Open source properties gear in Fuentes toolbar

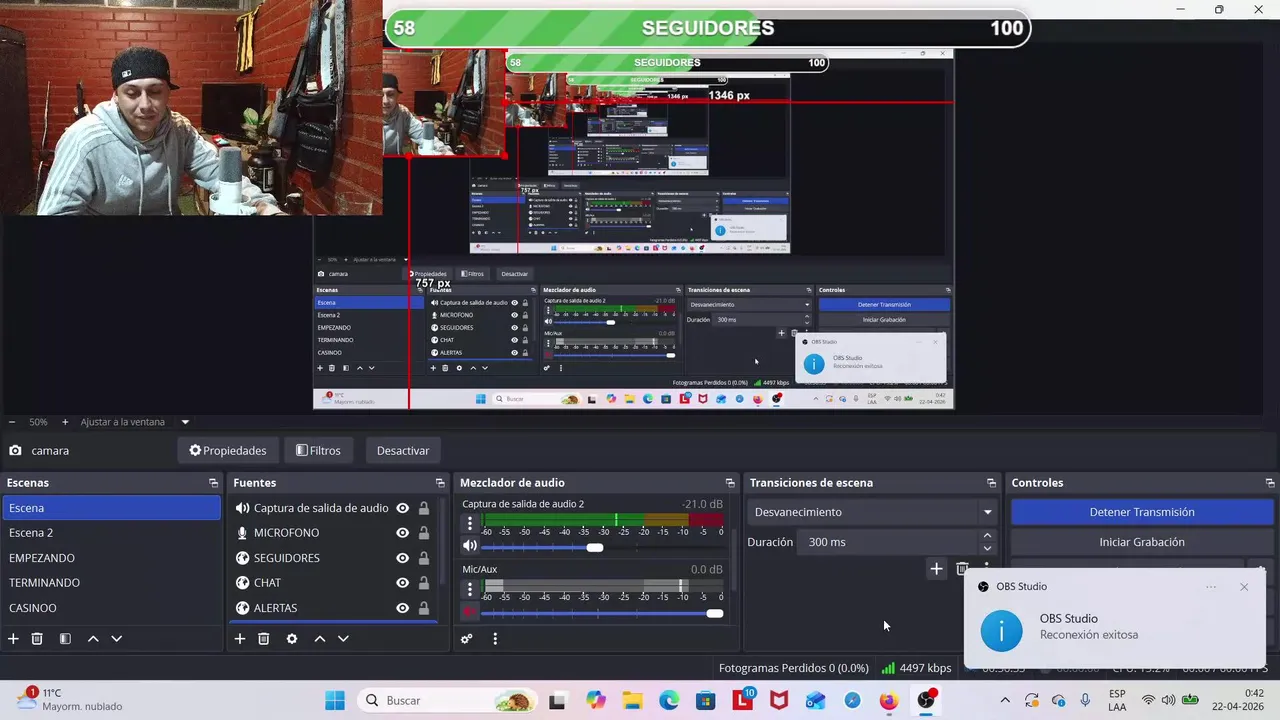pos(292,638)
